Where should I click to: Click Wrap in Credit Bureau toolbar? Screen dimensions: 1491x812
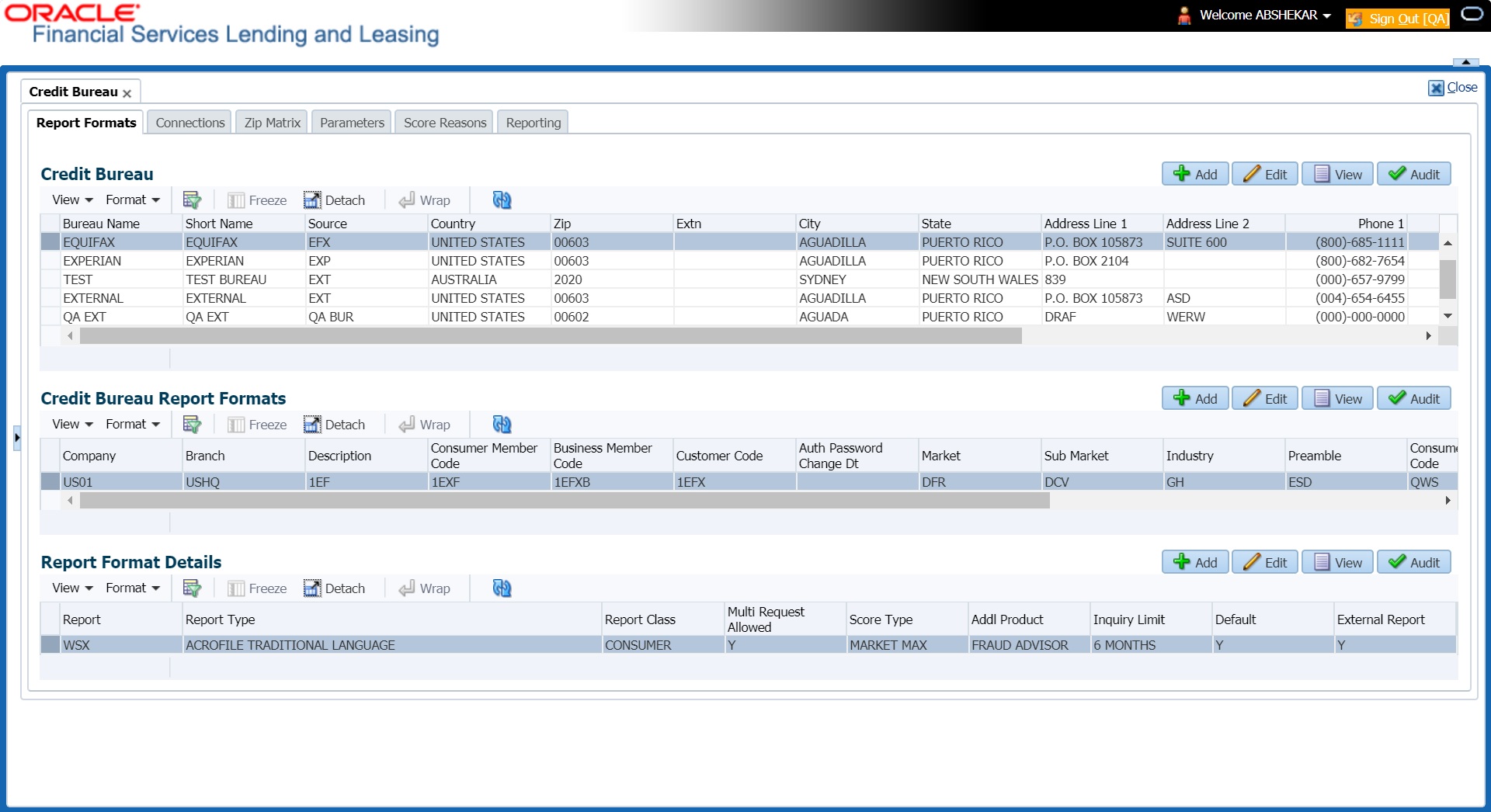pyautogui.click(x=425, y=200)
